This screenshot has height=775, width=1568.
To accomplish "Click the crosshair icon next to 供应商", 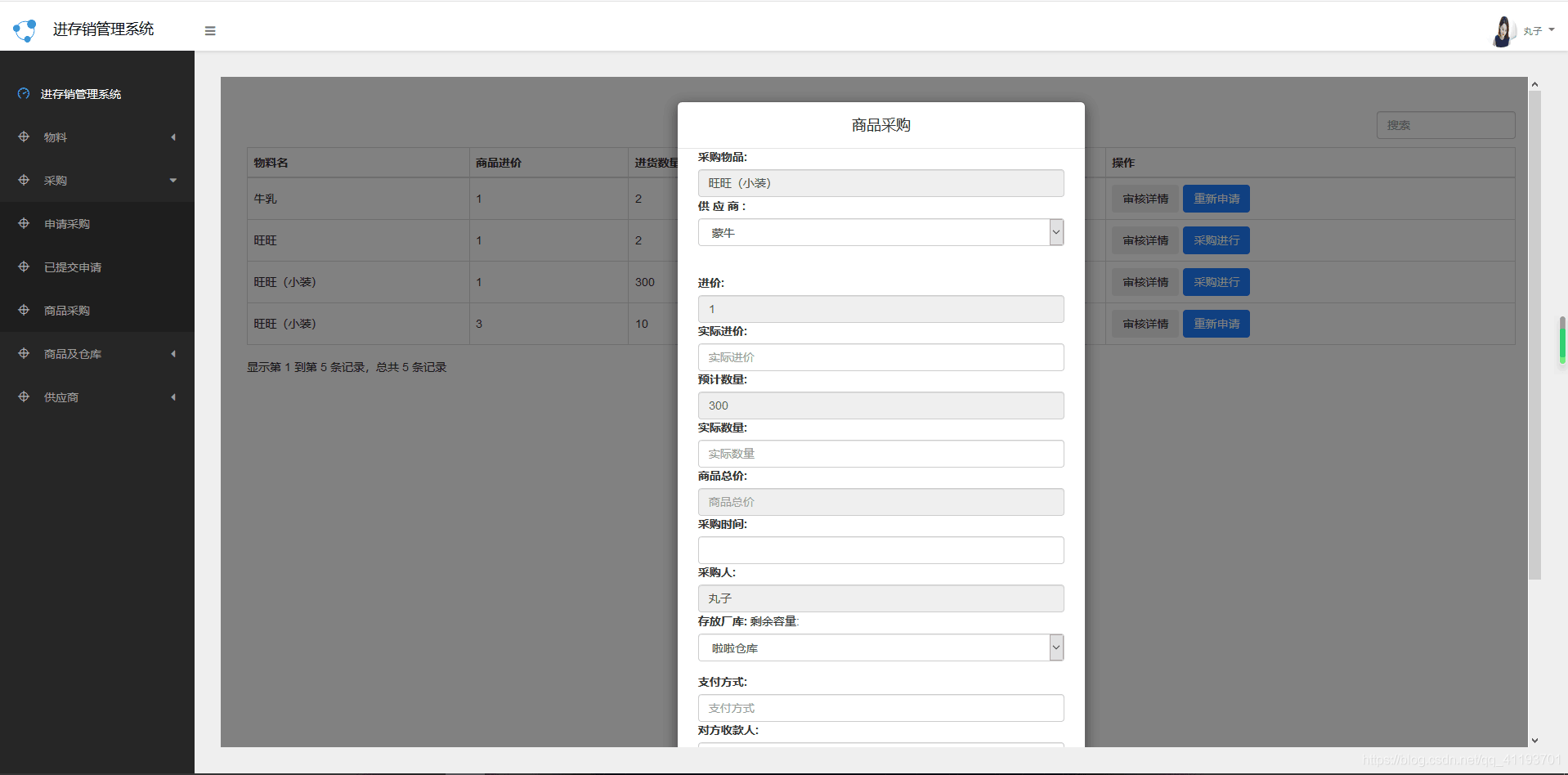I will coord(24,396).
